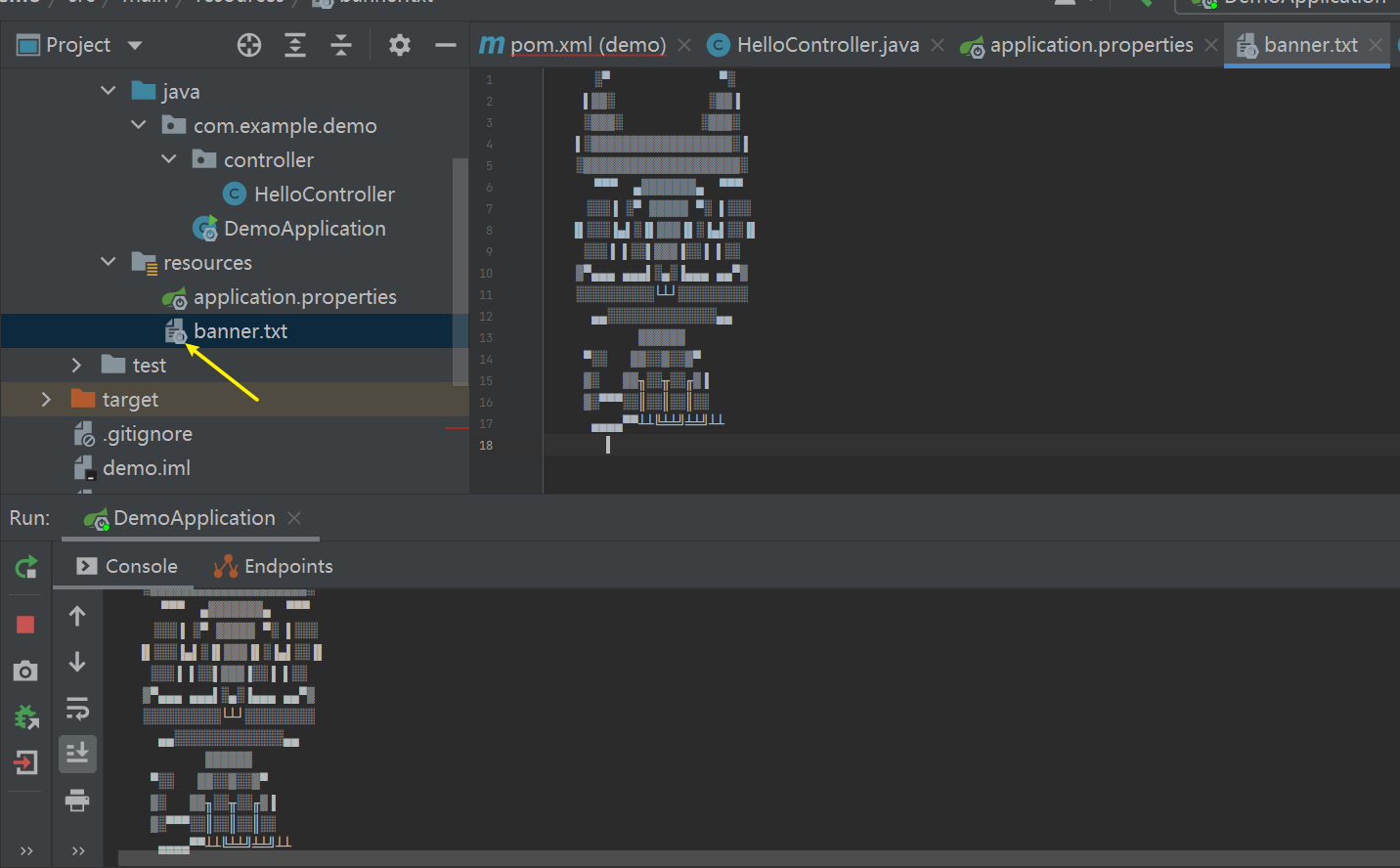Image resolution: width=1400 pixels, height=868 pixels.
Task: Select the controller package label
Action: (x=269, y=160)
